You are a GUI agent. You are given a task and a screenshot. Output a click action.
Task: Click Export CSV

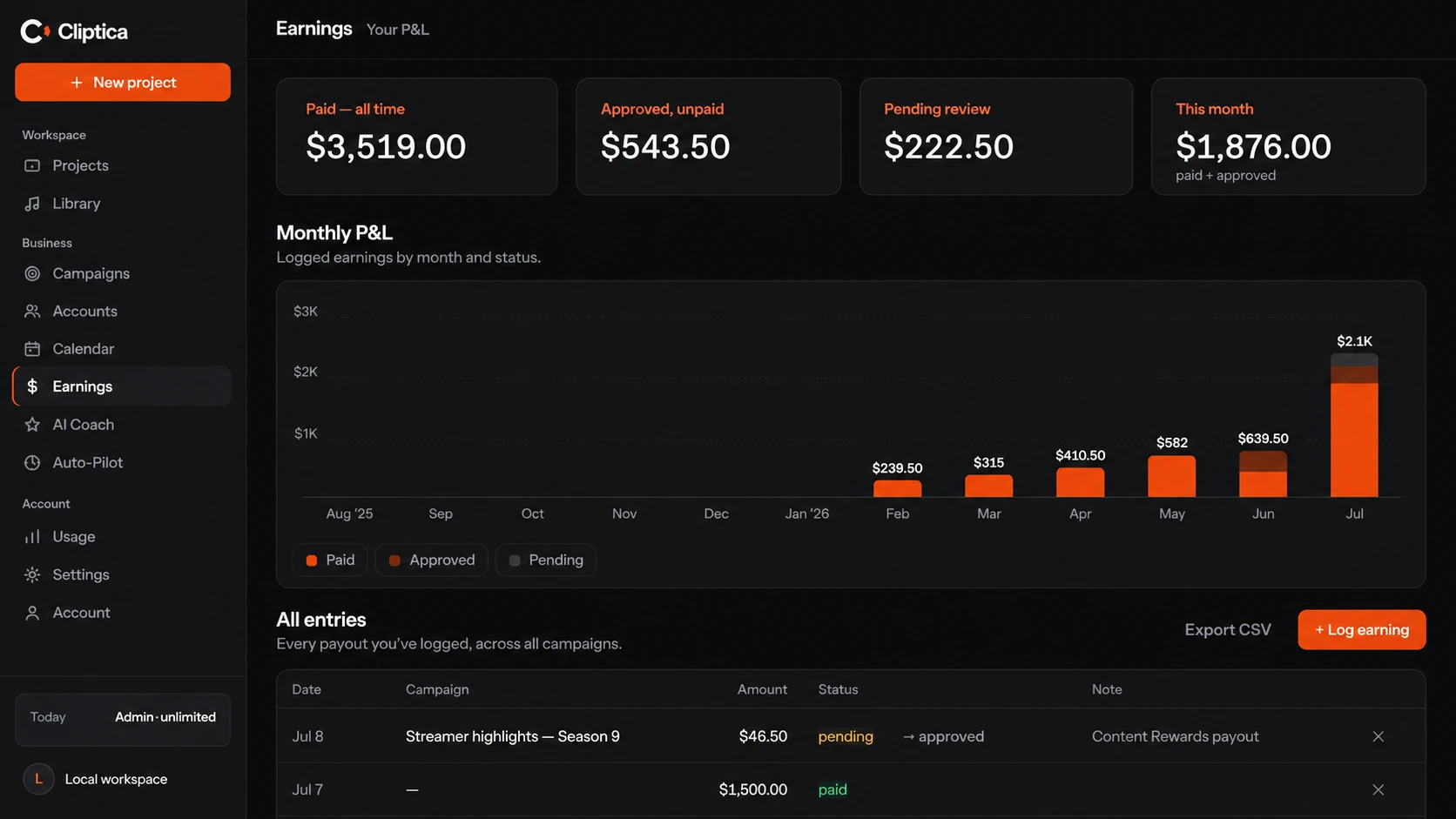coord(1228,629)
